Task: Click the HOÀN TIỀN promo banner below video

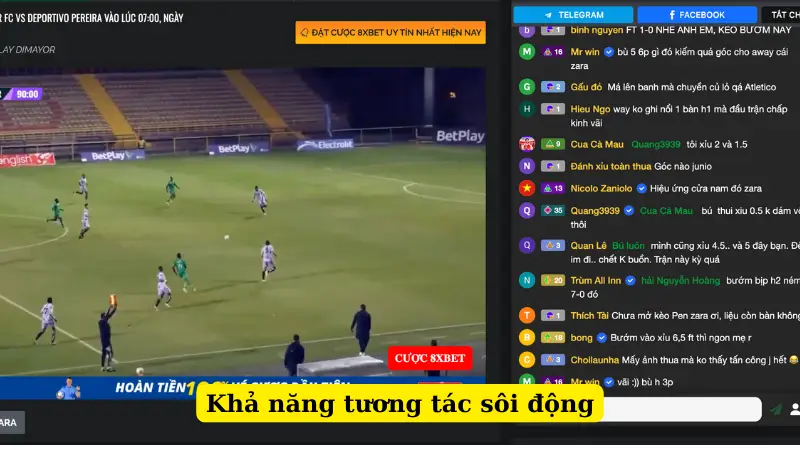Action: click(x=242, y=388)
